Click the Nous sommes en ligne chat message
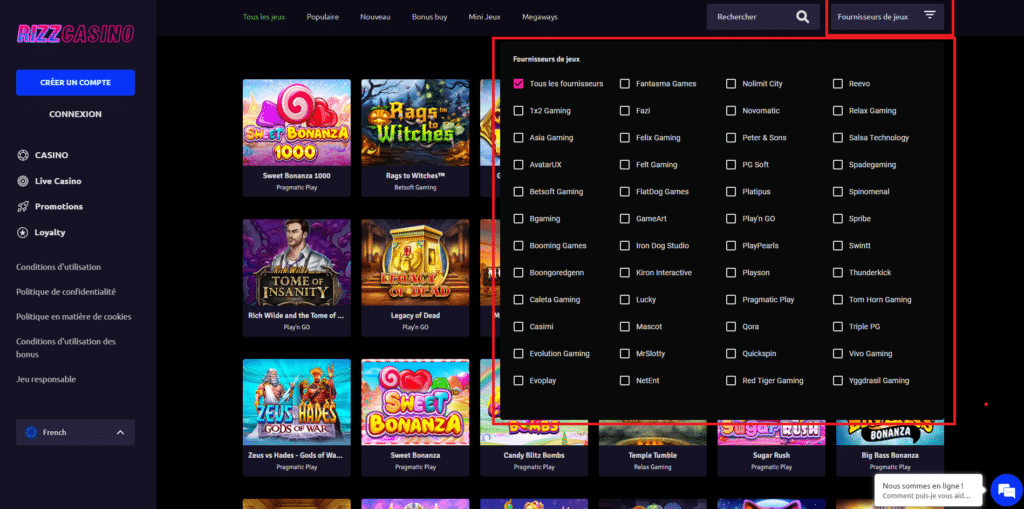Image resolution: width=1024 pixels, height=509 pixels. (x=928, y=491)
